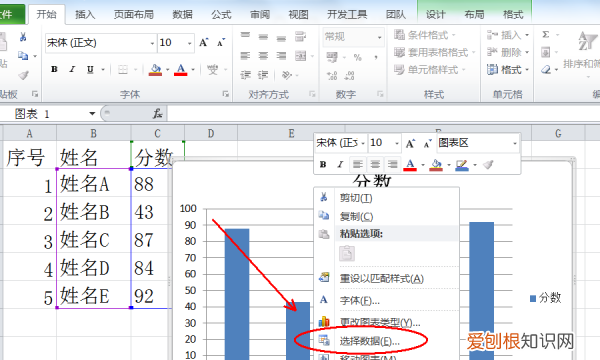Open 套用表格格式 table styles
The height and width of the screenshot is (360, 600).
click(x=435, y=52)
